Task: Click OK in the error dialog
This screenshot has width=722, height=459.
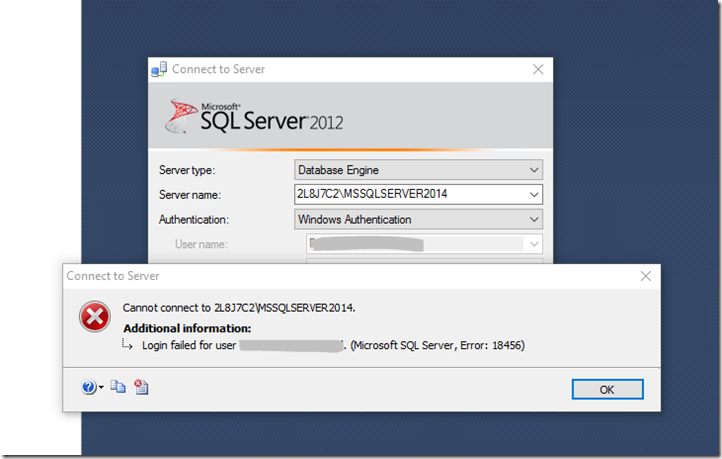Action: (x=607, y=389)
